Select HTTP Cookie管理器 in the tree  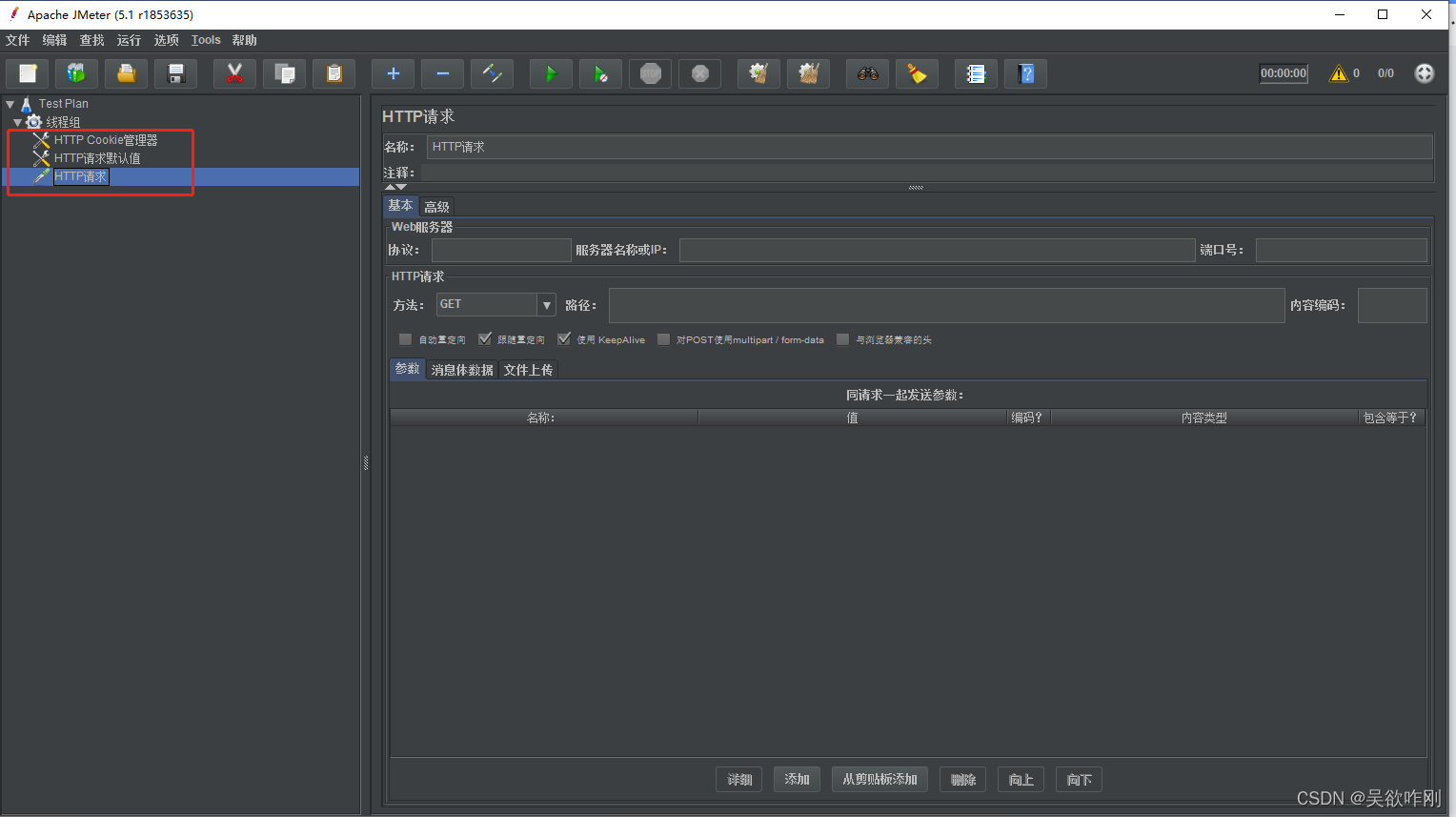point(106,140)
